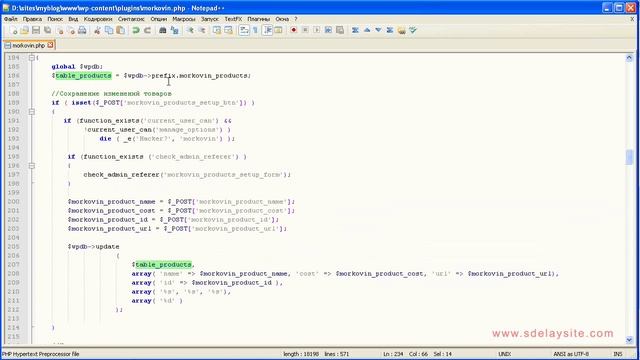Image resolution: width=640 pixels, height=360 pixels.
Task: Open Find with the binoculars icon
Action: click(162, 30)
